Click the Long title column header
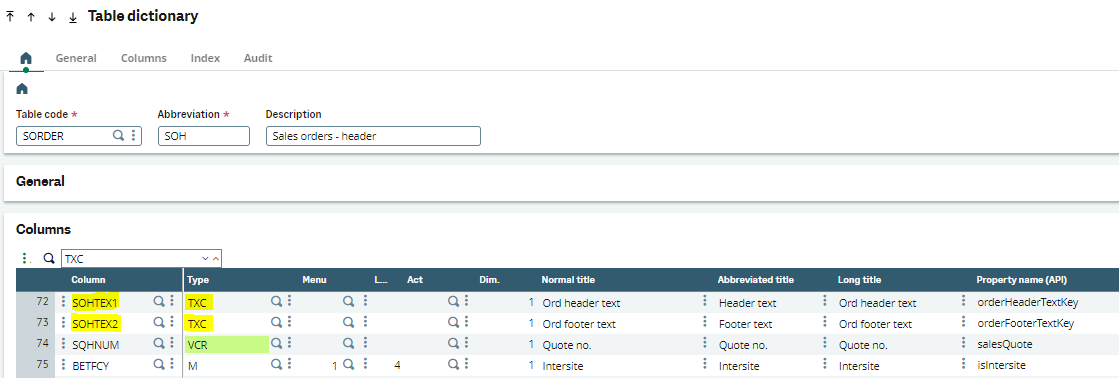 pyautogui.click(x=859, y=280)
